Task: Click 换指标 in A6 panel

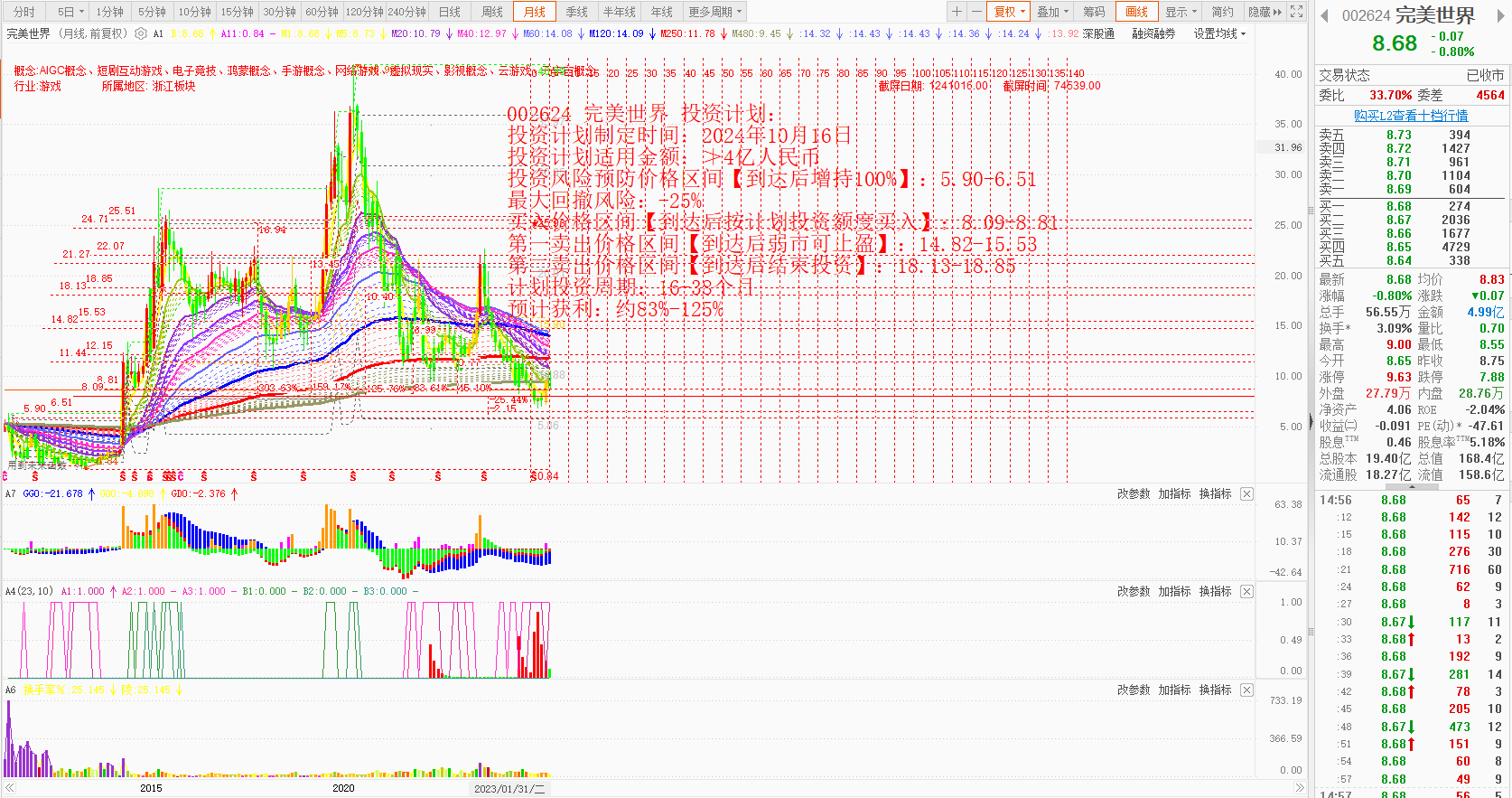Action: [1215, 690]
